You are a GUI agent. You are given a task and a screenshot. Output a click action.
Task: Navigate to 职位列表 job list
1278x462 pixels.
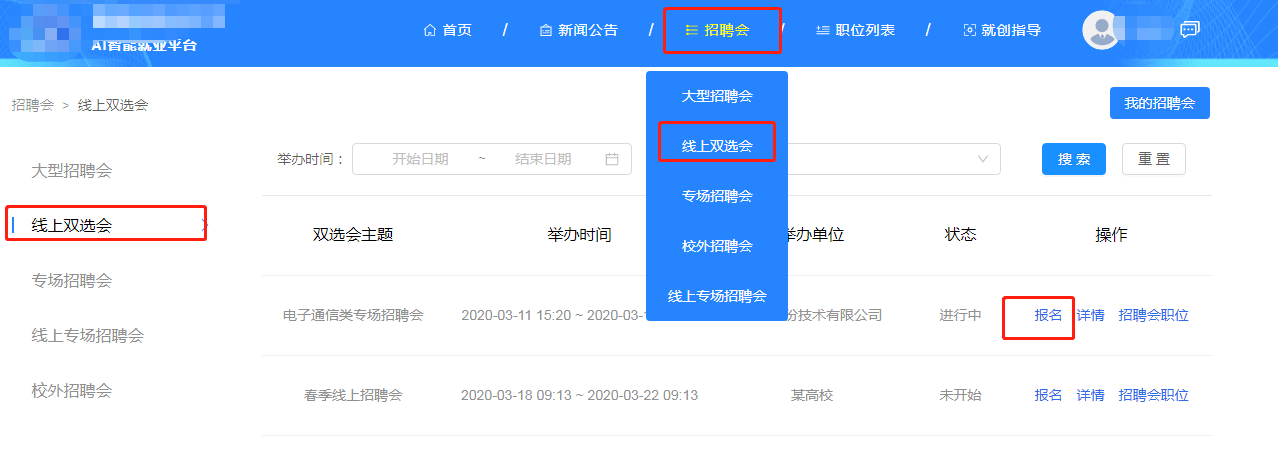[855, 30]
